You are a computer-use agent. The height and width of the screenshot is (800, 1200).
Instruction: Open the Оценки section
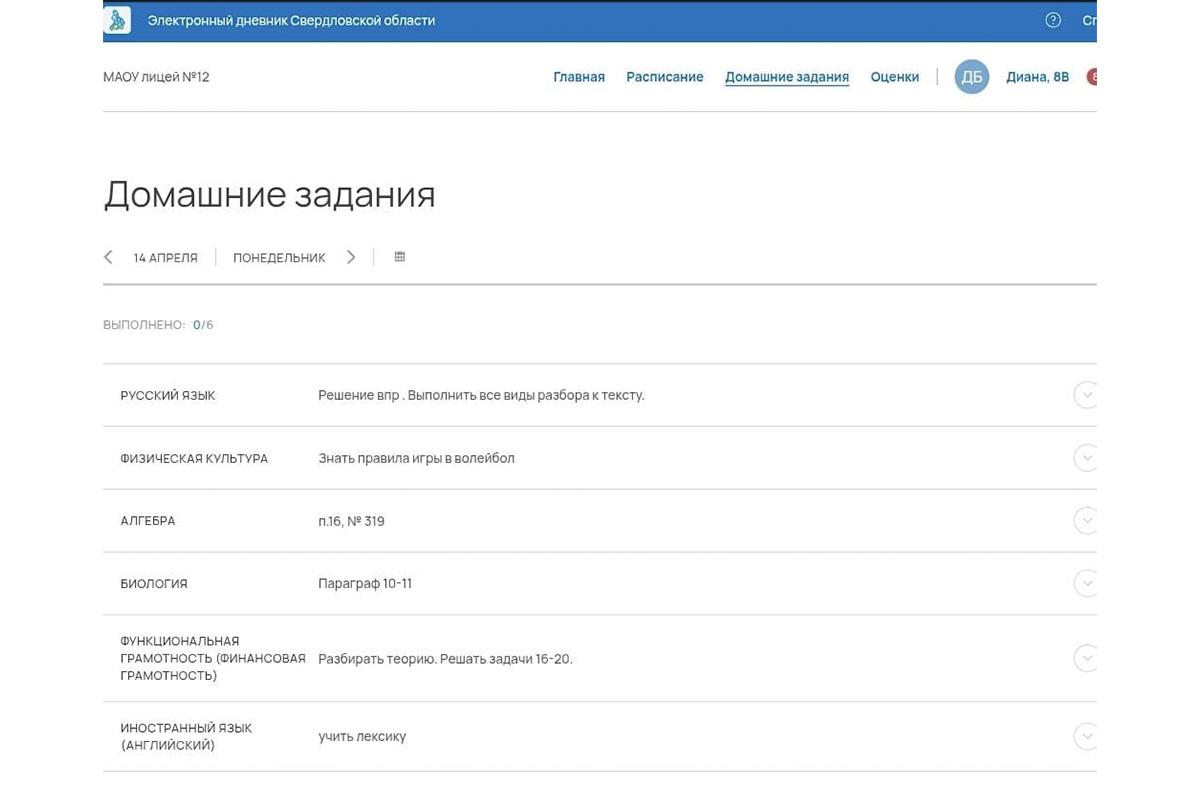(894, 76)
